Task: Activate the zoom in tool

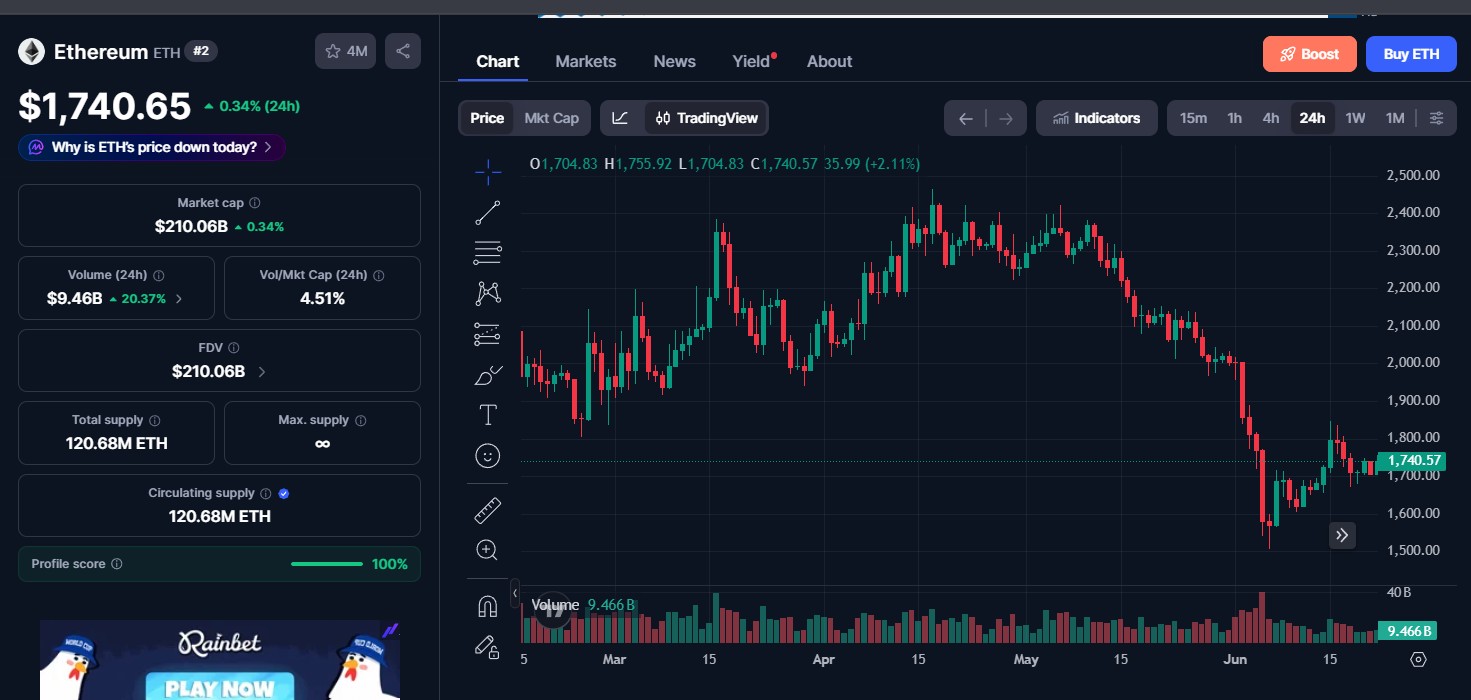Action: pos(488,550)
